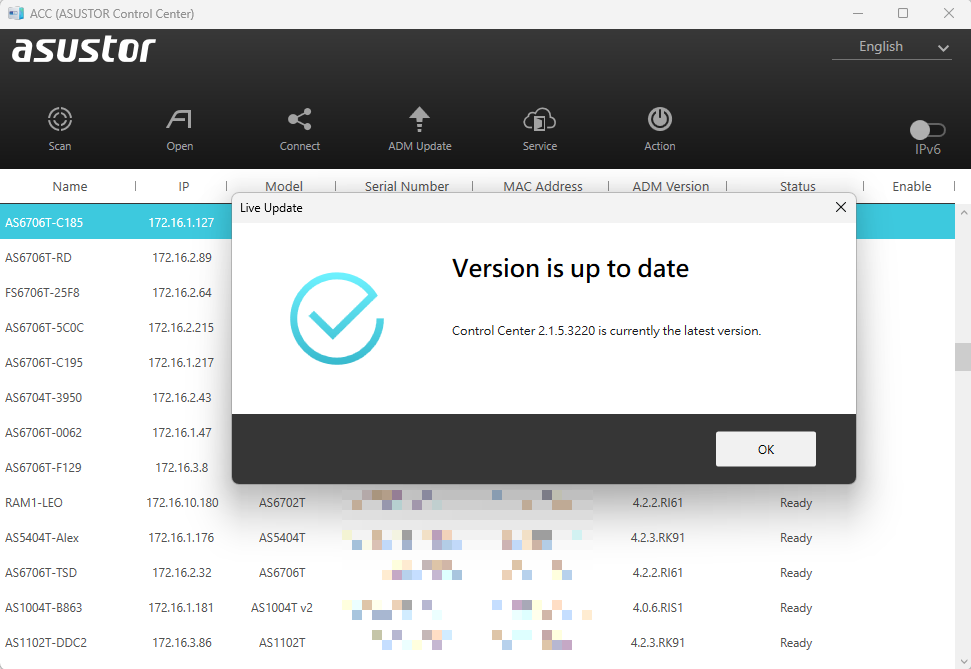
Task: Click IP address 172.16.1.176
Action: [181, 538]
